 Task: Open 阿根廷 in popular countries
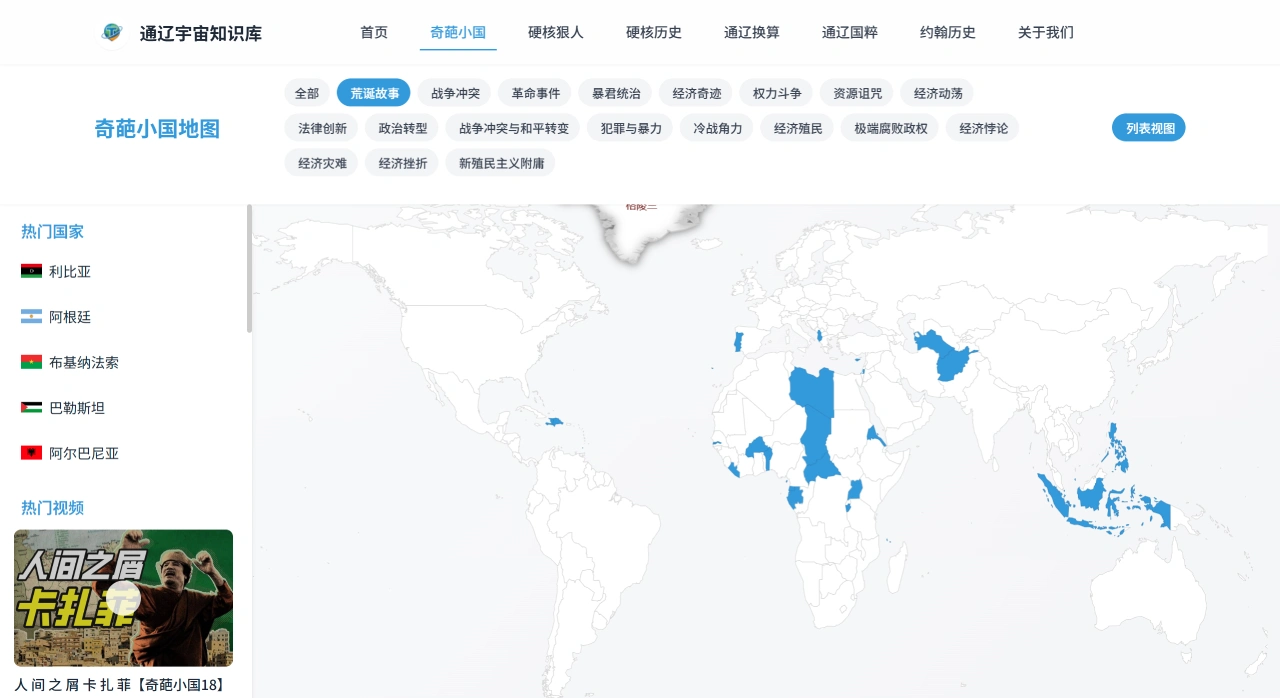(x=70, y=317)
